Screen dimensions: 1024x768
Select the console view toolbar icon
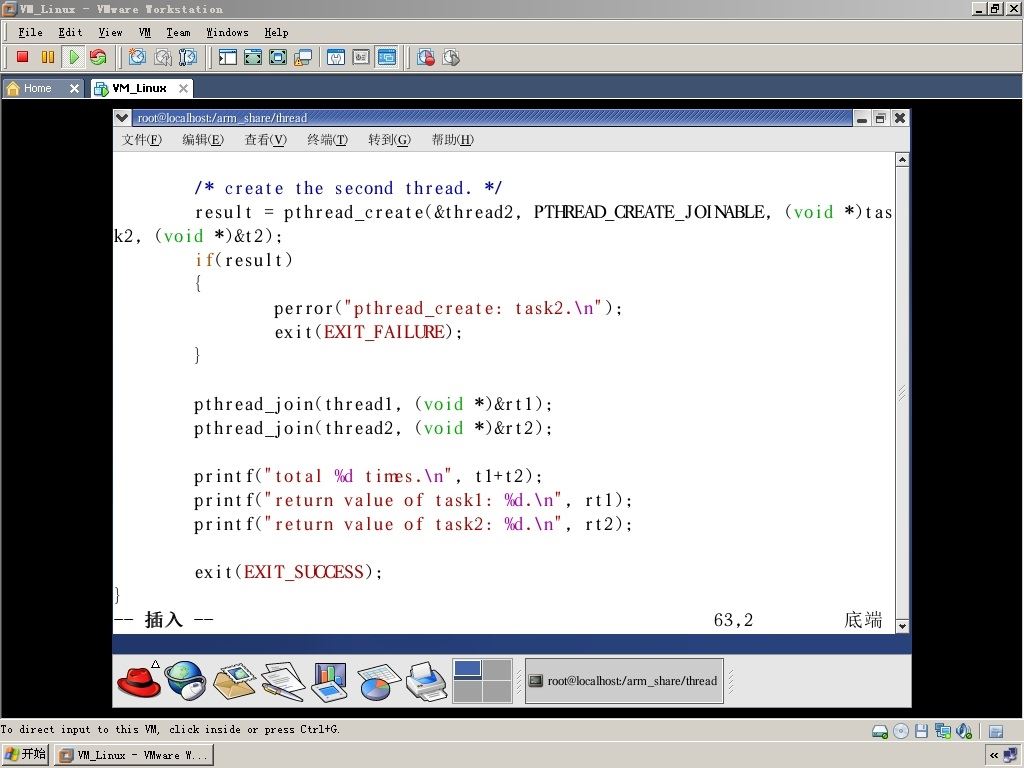pos(387,57)
